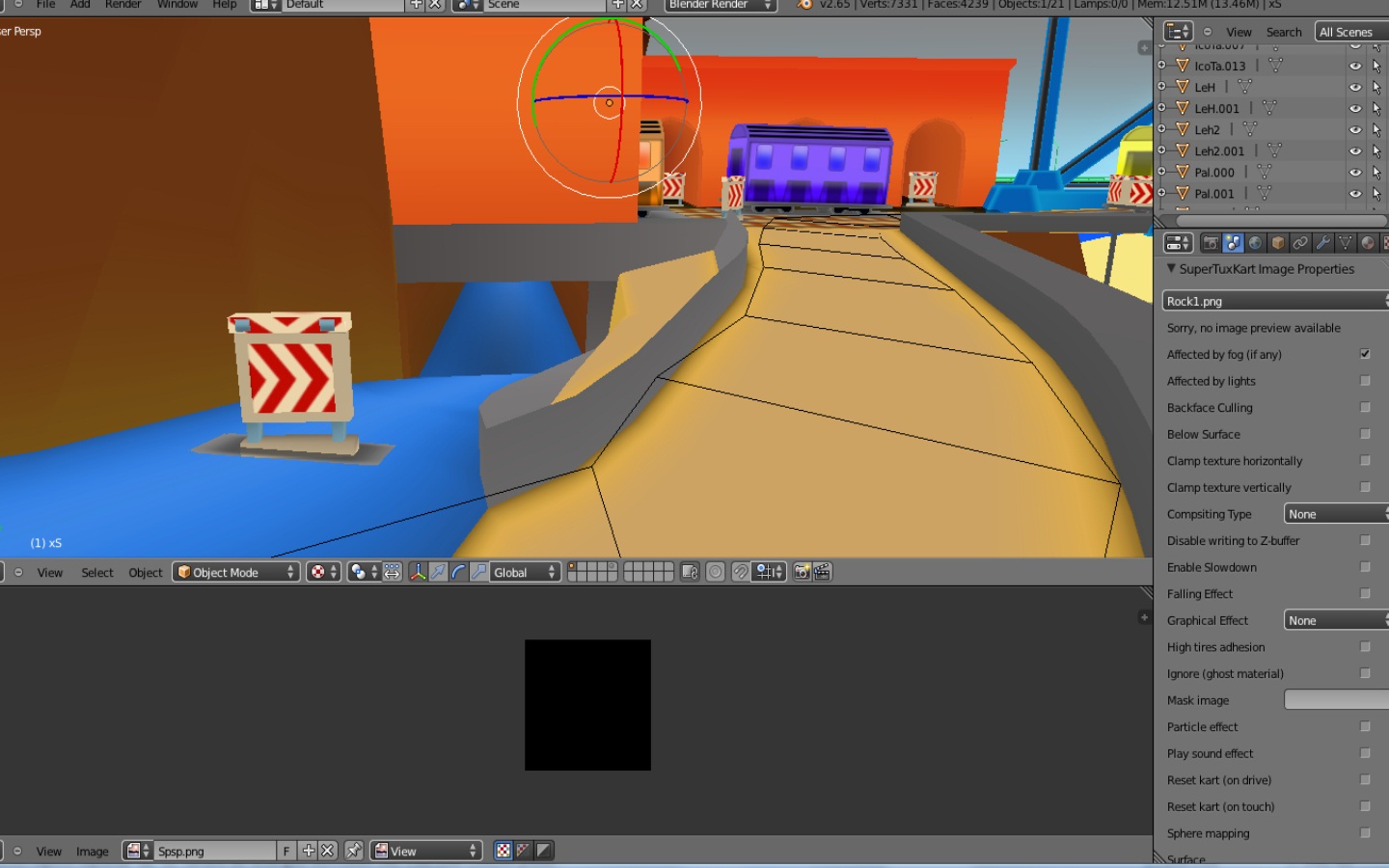Click the OpenGL render camera icon
The height and width of the screenshot is (868, 1389).
click(x=802, y=572)
